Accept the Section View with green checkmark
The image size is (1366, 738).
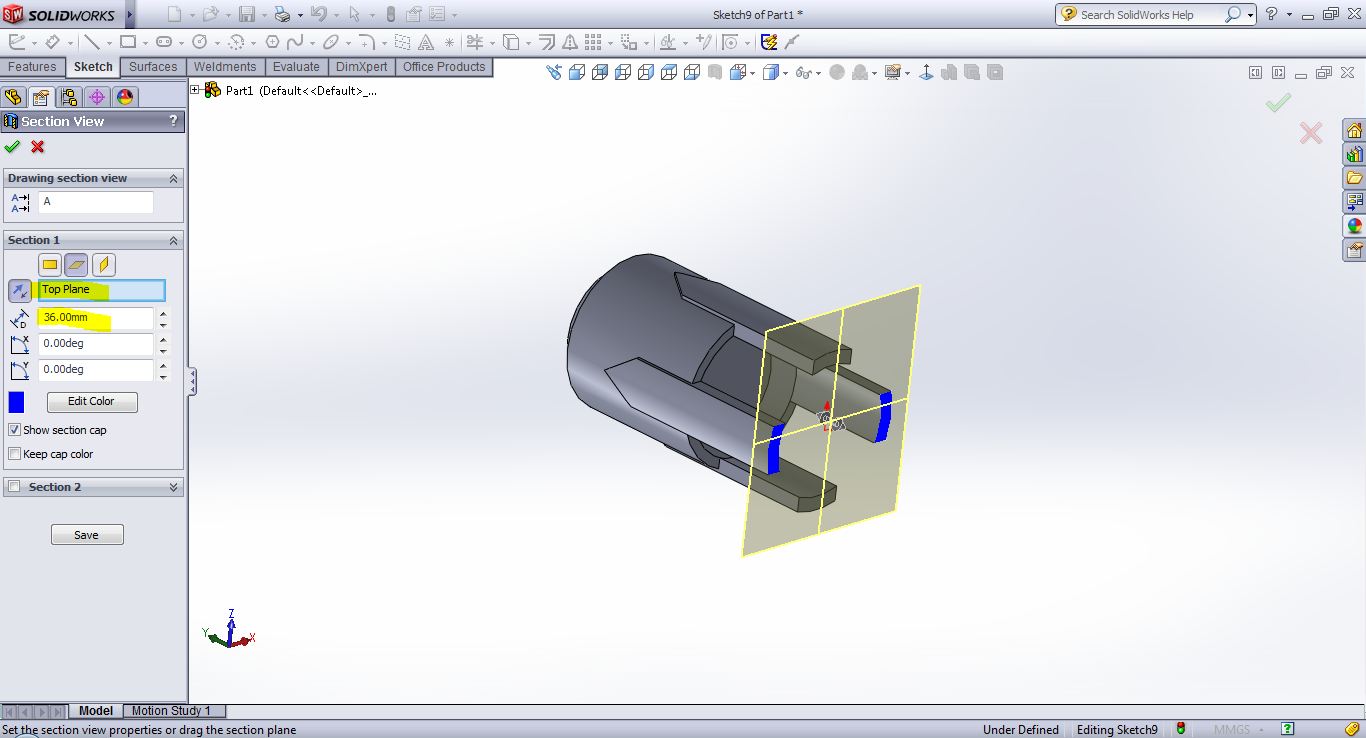pyautogui.click(x=12, y=147)
